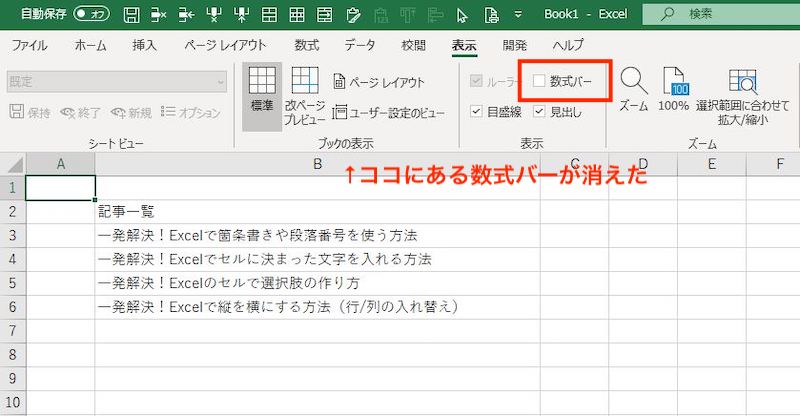
Task: Open the 開発 tab
Action: click(x=514, y=45)
